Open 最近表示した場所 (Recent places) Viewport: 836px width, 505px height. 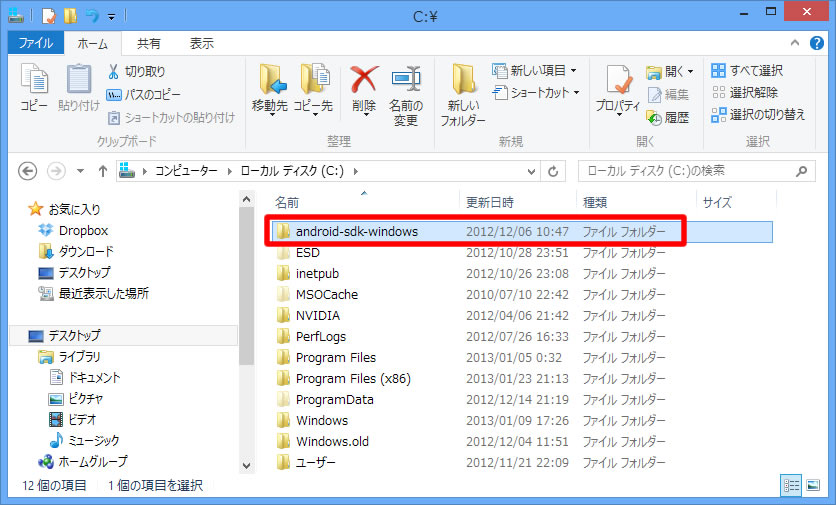93,293
